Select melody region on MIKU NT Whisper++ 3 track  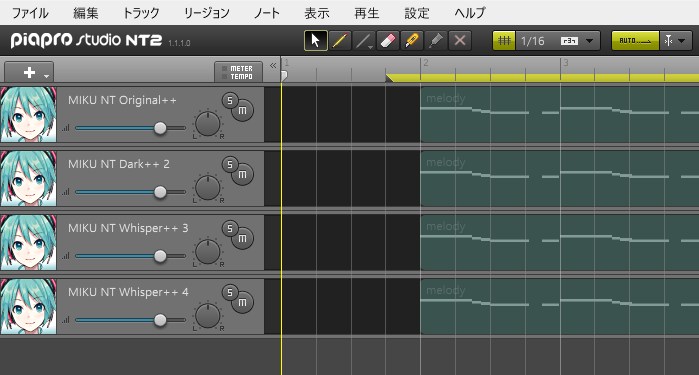[559, 243]
